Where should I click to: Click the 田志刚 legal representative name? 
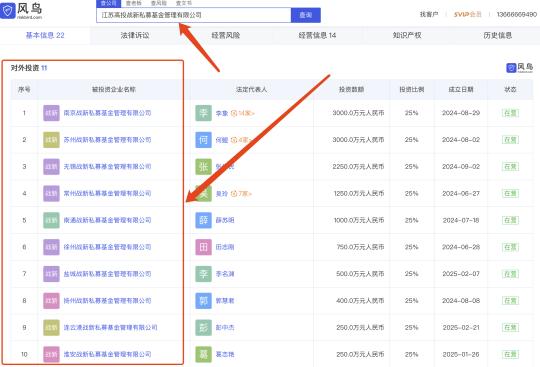pos(225,248)
